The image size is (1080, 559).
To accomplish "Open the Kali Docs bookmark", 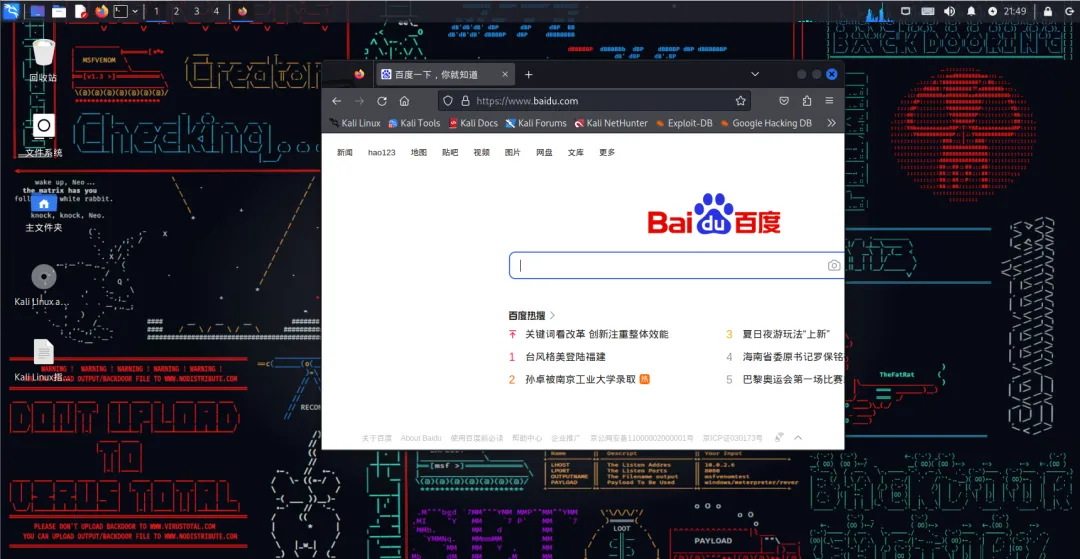I will coord(473,123).
